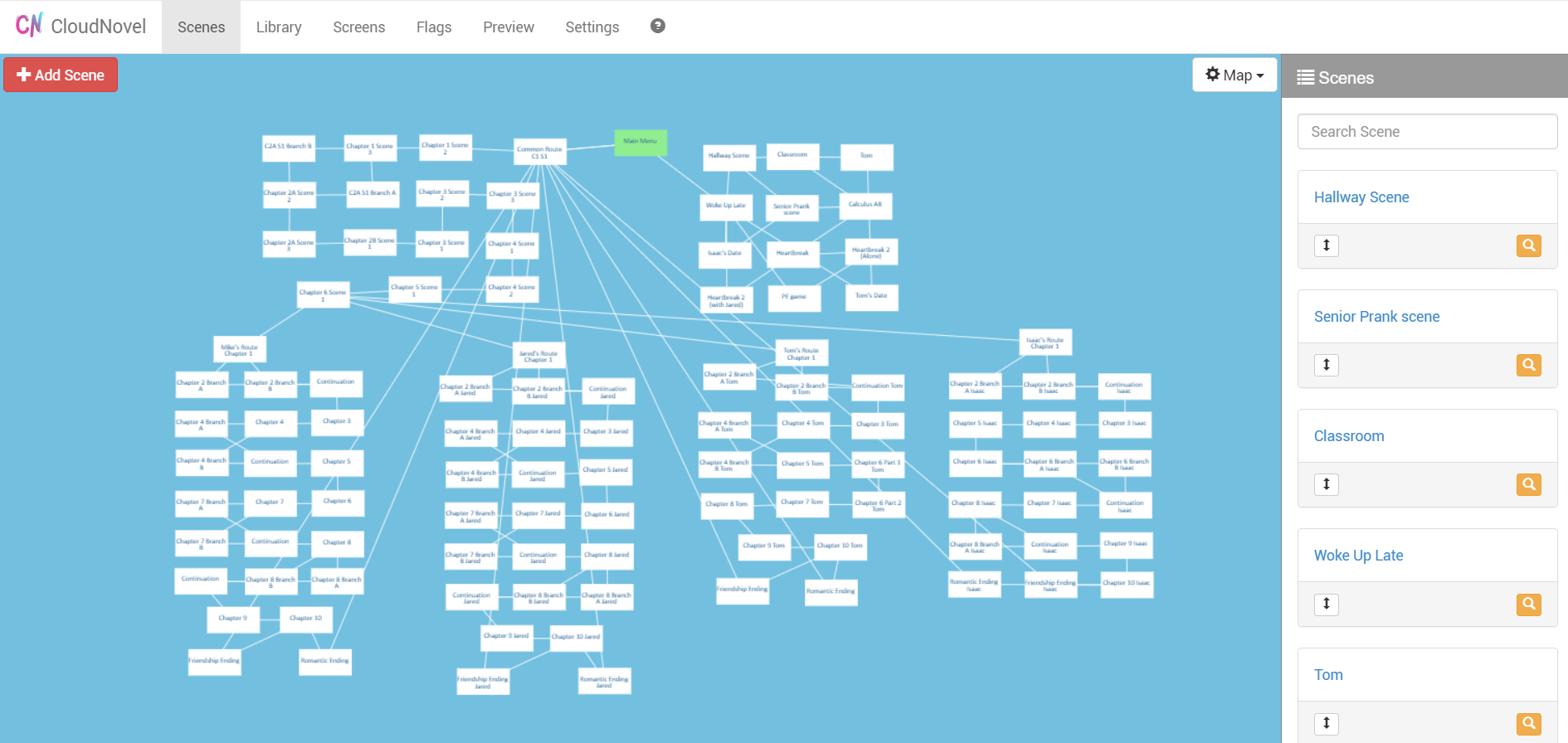Select the Tom's Route Chapter 1 node
Screen dimensions: 1568x743
point(801,352)
